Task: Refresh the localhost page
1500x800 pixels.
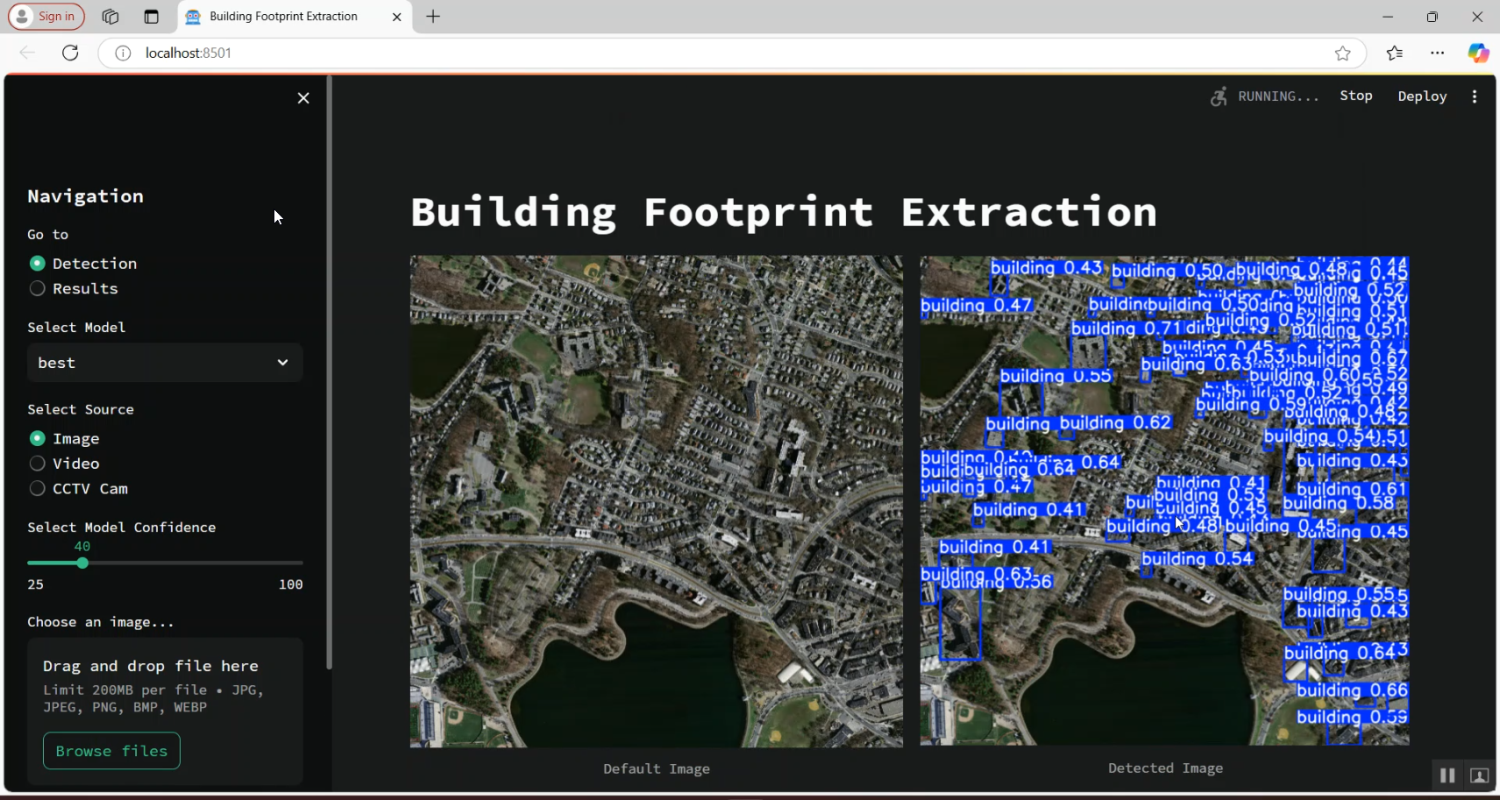Action: tap(70, 52)
